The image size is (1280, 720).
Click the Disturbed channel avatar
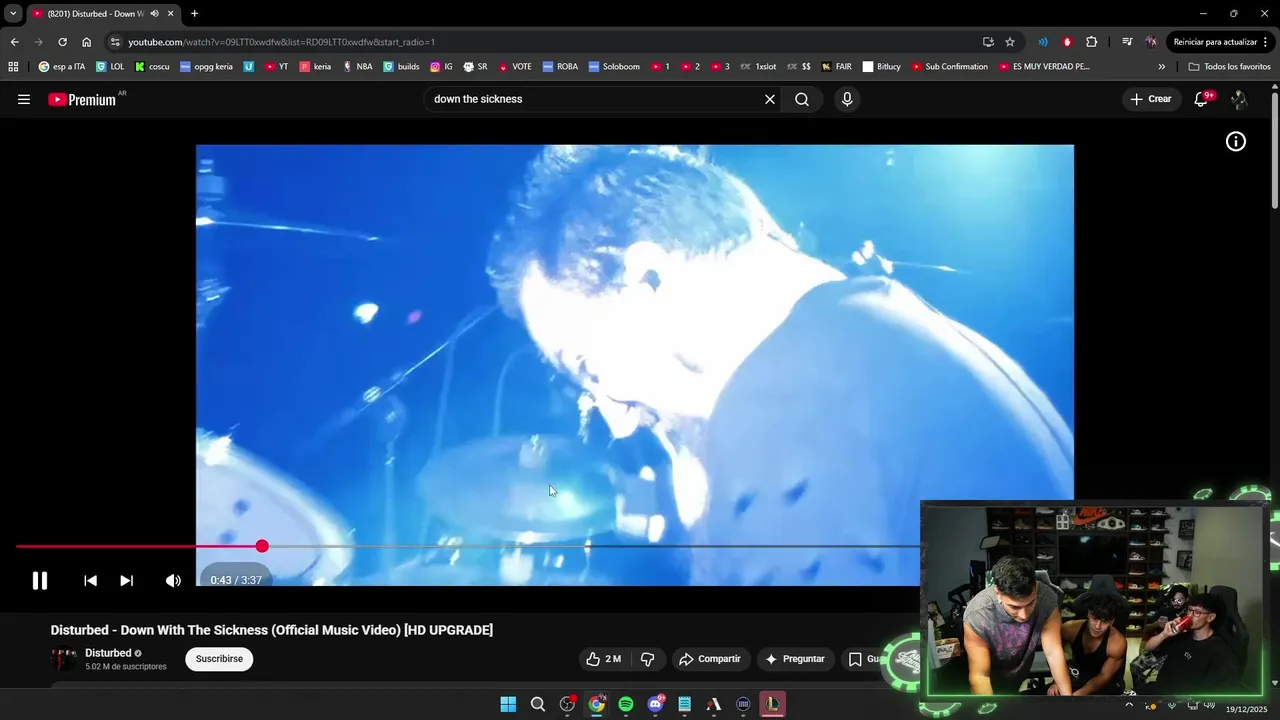coord(64,659)
